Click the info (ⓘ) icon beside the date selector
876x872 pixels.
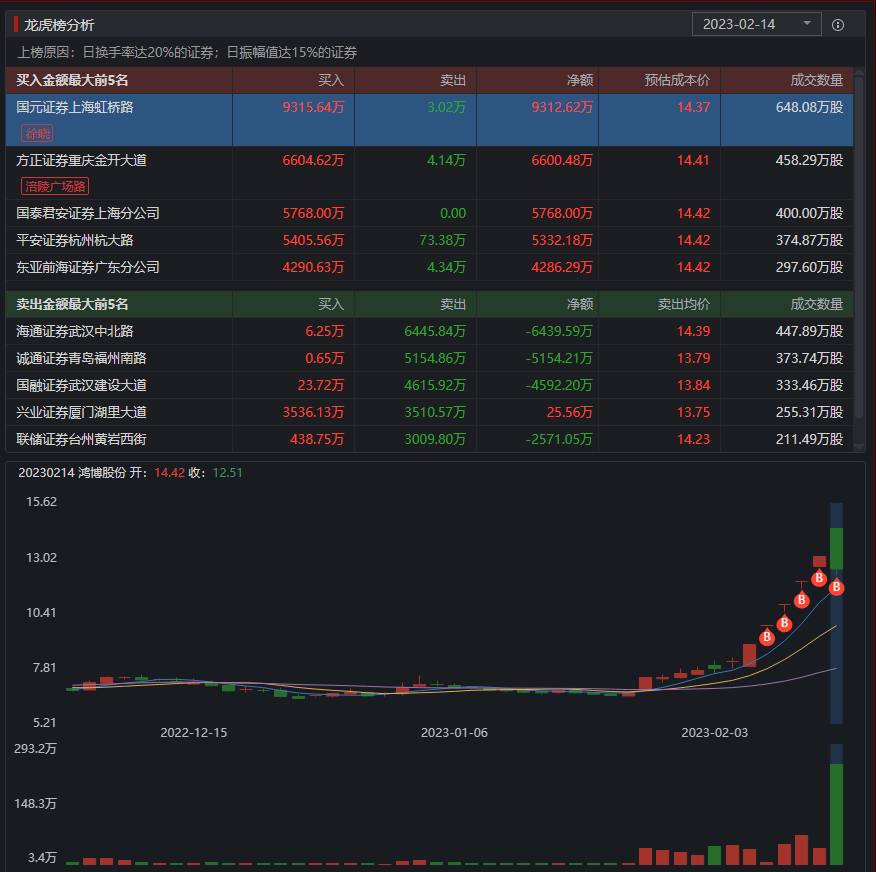click(x=836, y=24)
